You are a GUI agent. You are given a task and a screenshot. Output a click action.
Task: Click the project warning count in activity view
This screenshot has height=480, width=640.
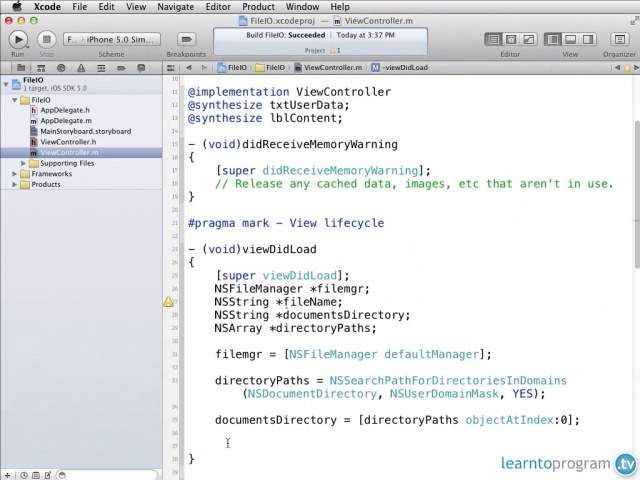click(x=335, y=51)
